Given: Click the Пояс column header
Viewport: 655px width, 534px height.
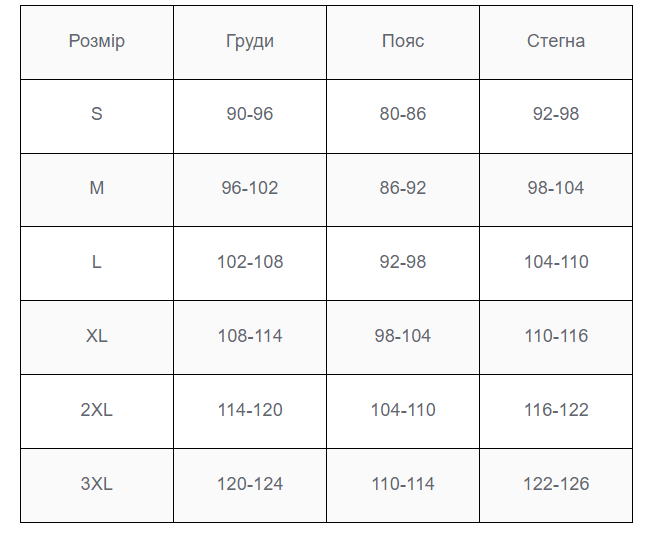Looking at the screenshot, I should [403, 43].
